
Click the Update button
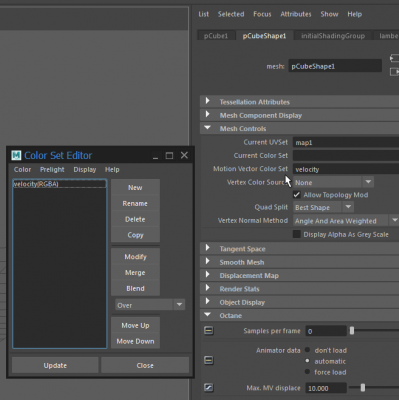coord(55,365)
